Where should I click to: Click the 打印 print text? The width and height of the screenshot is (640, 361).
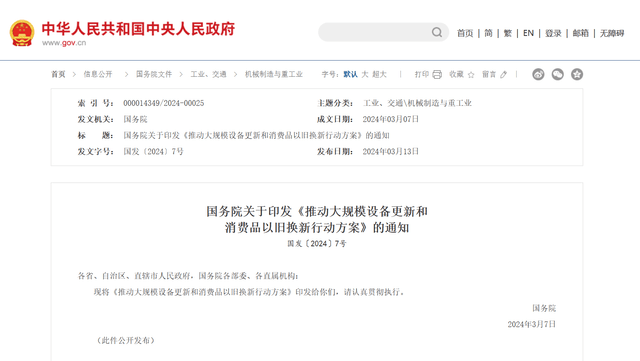click(x=422, y=74)
